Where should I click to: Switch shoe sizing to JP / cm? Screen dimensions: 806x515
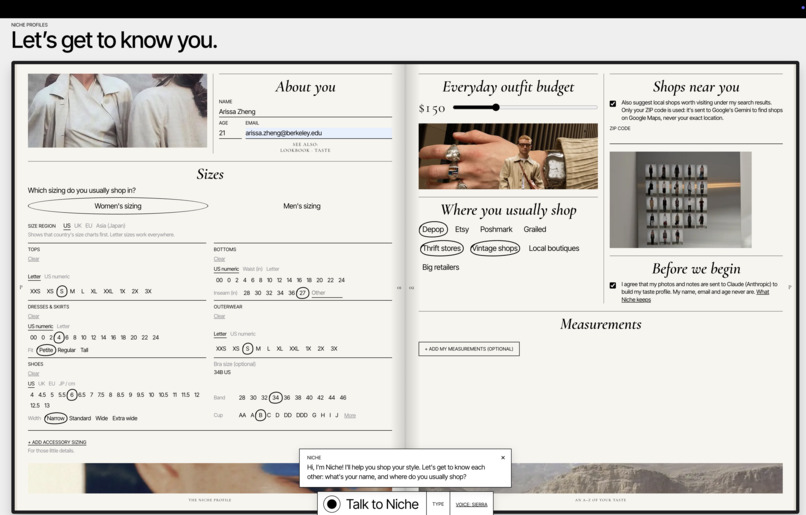67,383
